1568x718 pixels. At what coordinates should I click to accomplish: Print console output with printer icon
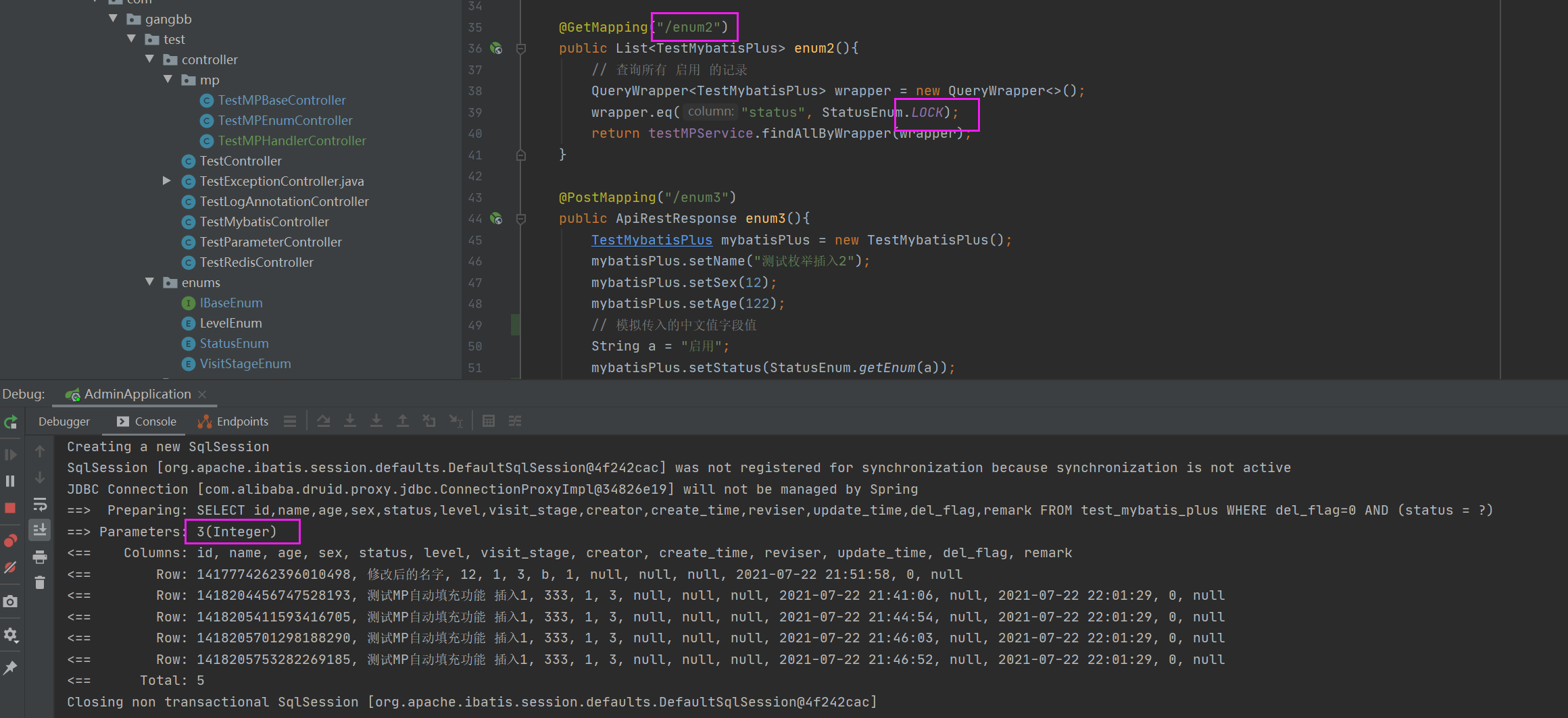40,557
